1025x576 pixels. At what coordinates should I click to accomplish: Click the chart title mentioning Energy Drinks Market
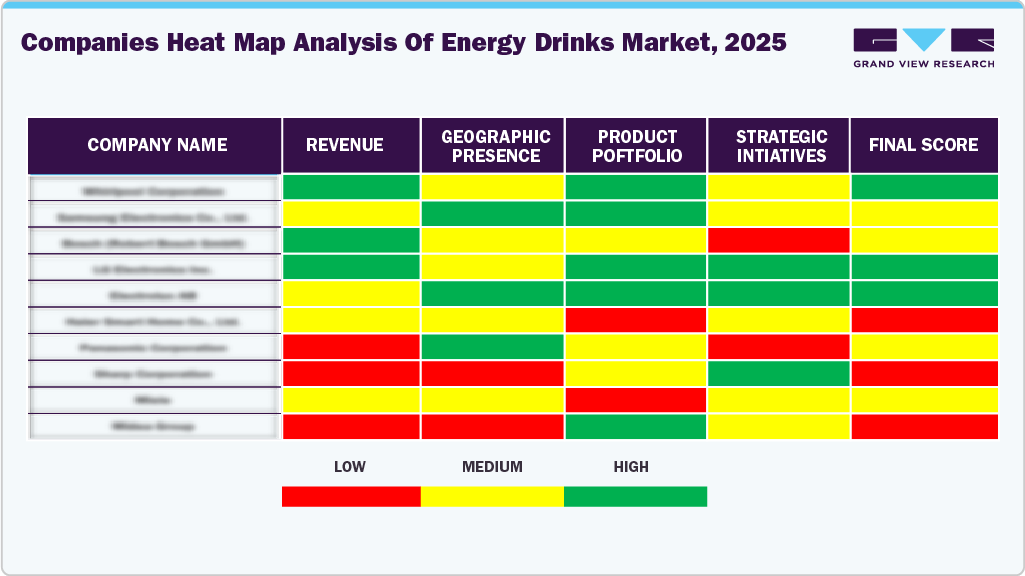pyautogui.click(x=403, y=42)
